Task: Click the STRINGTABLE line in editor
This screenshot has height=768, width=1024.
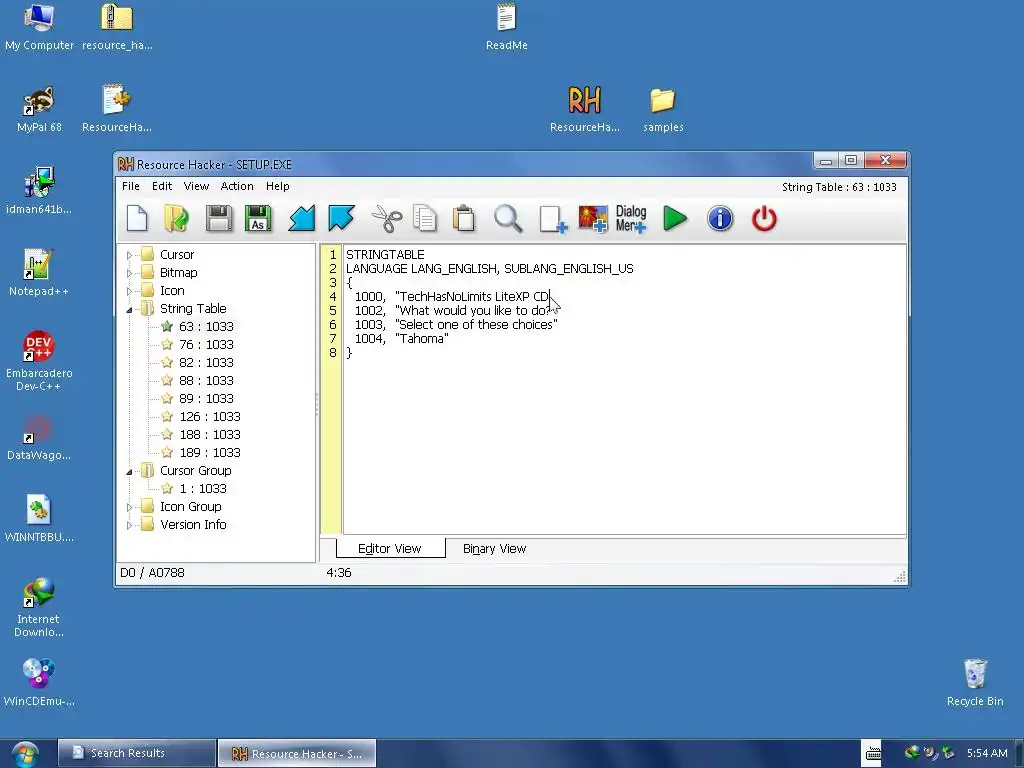Action: pos(385,255)
